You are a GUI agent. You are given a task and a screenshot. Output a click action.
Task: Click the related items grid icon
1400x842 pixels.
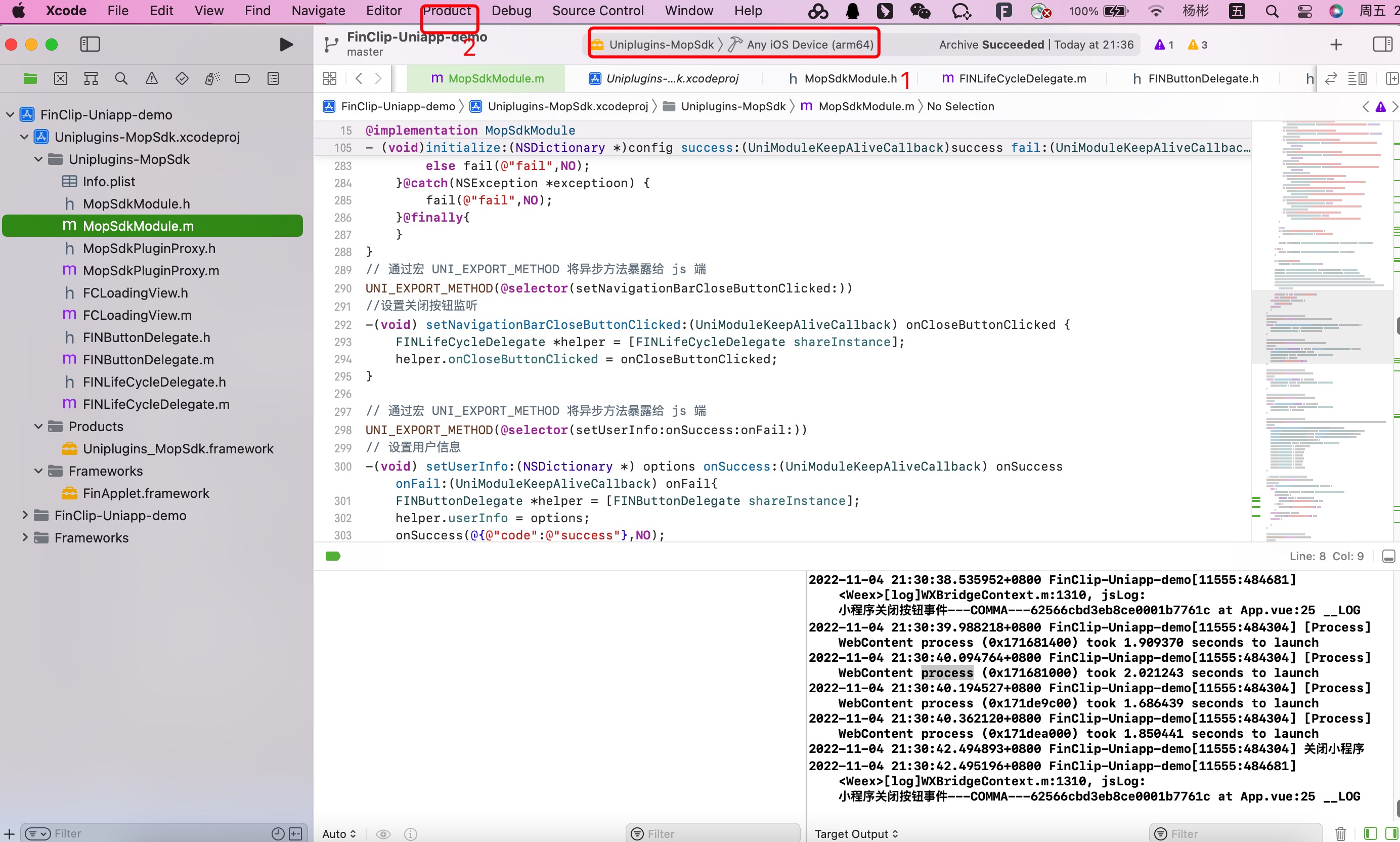pos(329,78)
